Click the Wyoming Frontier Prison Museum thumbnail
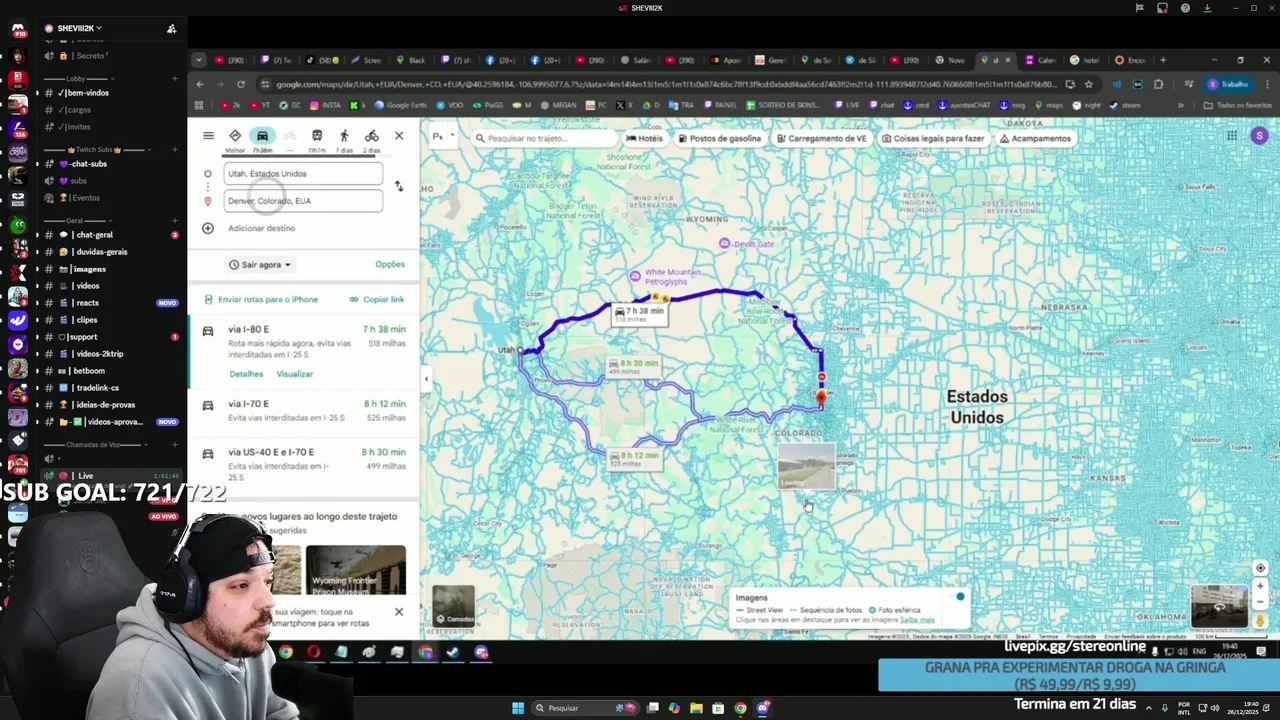This screenshot has height=720, width=1280. (x=356, y=570)
